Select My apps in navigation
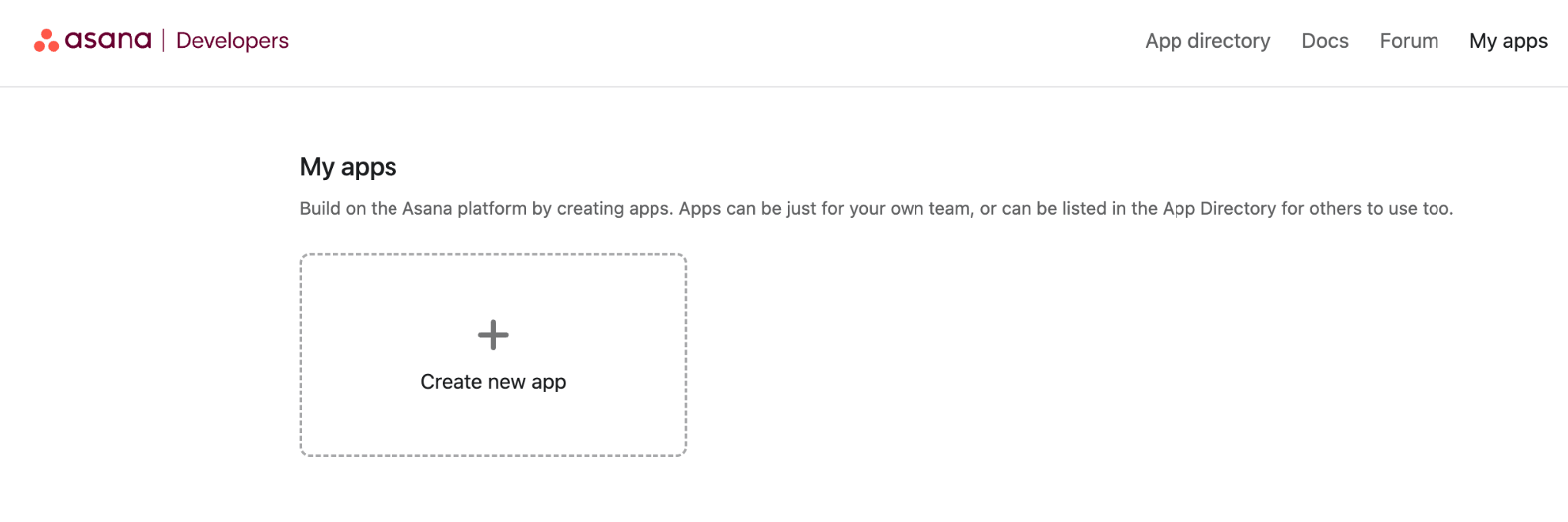The width and height of the screenshot is (1568, 522). (1508, 41)
